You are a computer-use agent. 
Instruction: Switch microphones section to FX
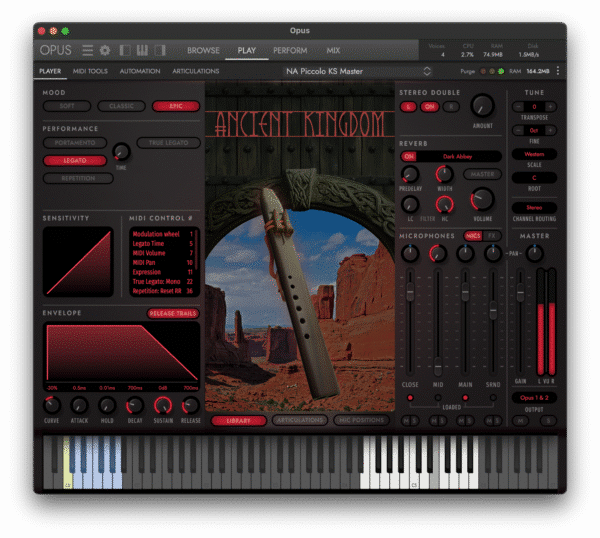492,236
